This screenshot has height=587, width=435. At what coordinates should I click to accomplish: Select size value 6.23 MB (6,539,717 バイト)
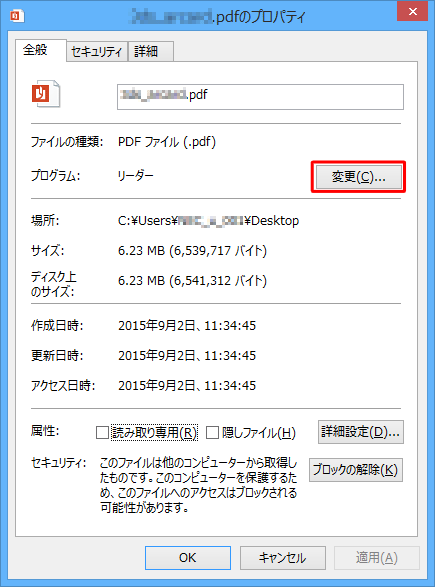click(192, 250)
